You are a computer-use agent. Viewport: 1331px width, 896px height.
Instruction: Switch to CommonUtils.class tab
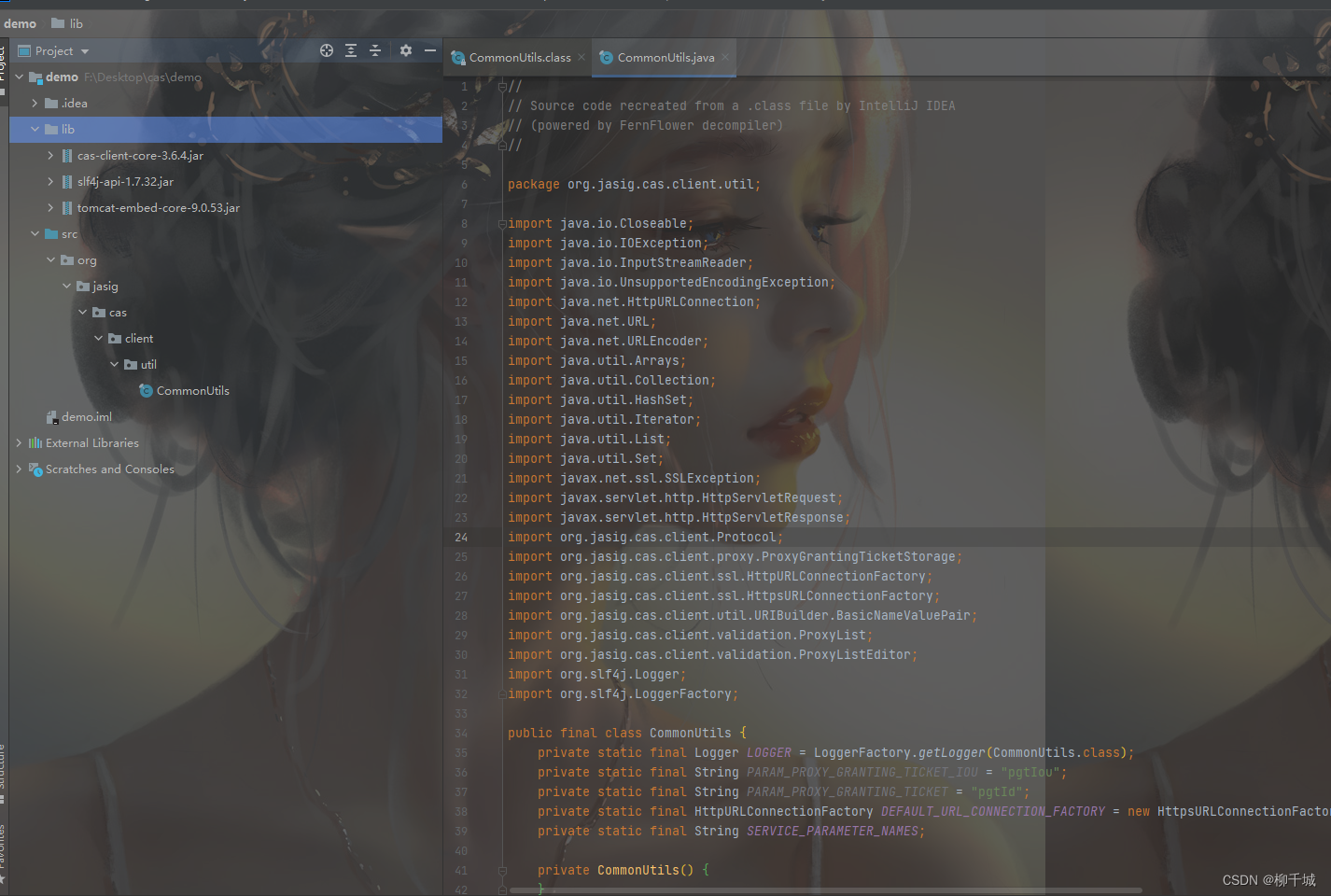520,58
